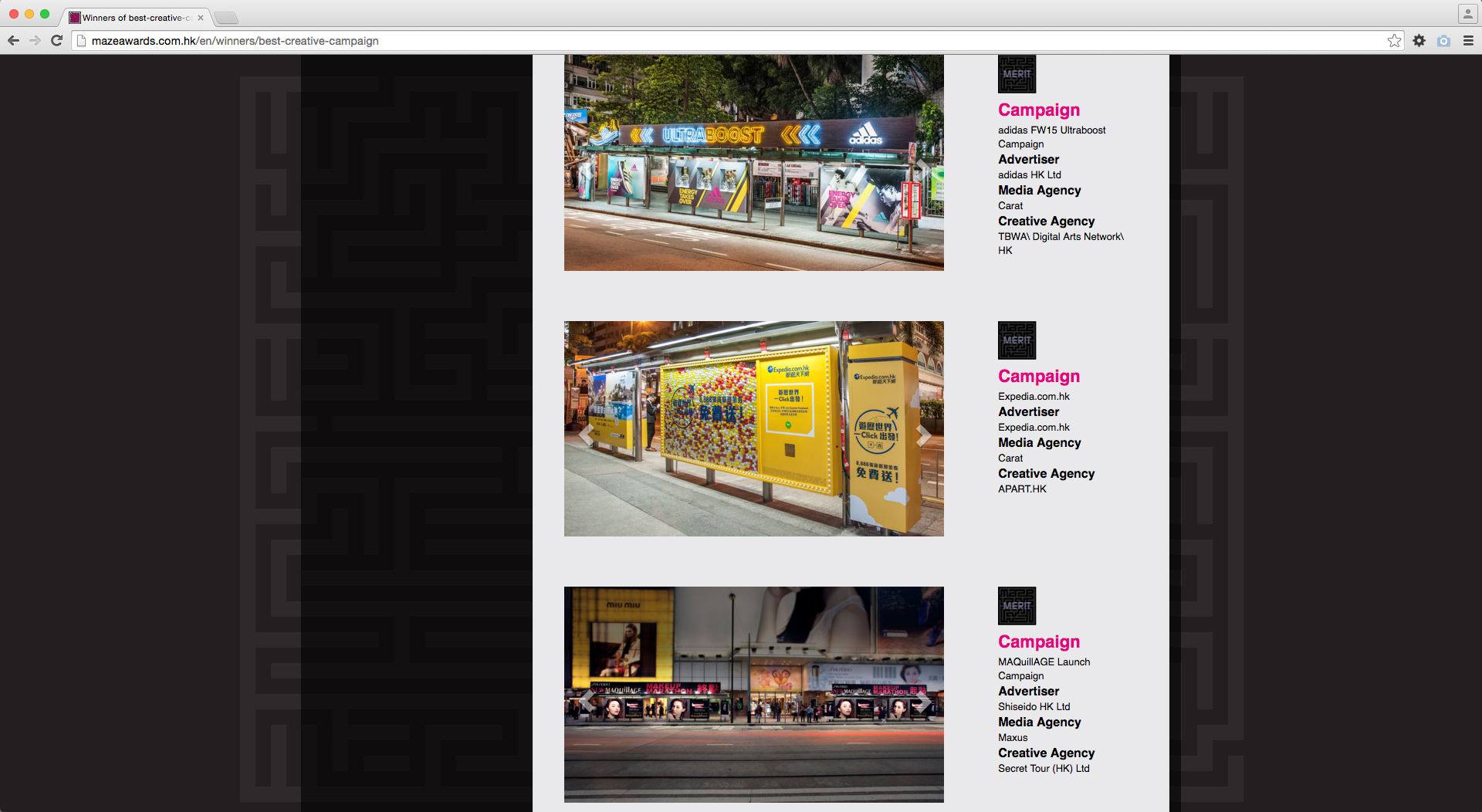Click the browser back arrow button
This screenshot has width=1482, height=812.
coord(13,41)
